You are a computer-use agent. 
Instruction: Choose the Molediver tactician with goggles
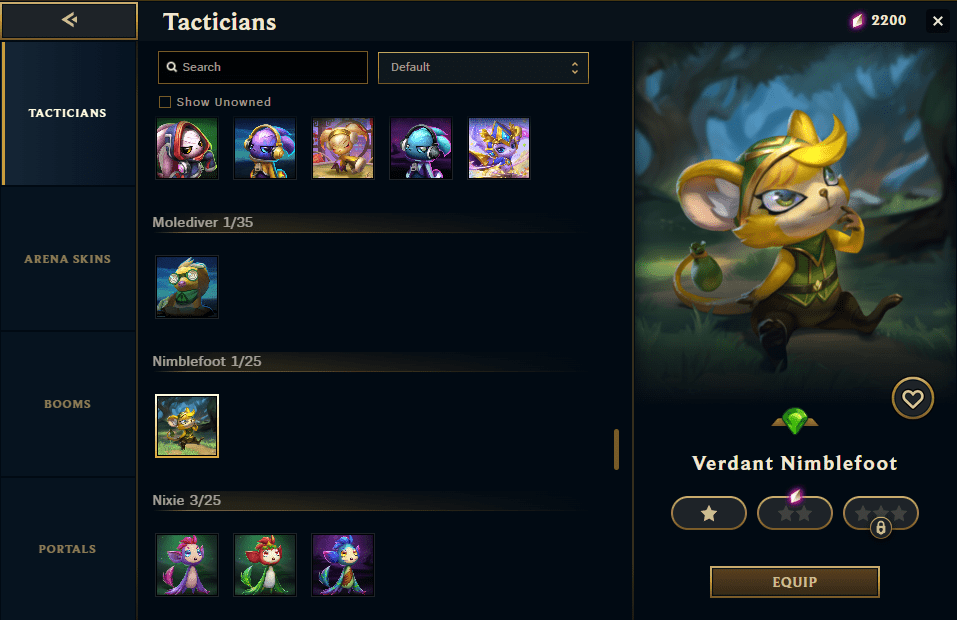(x=187, y=287)
